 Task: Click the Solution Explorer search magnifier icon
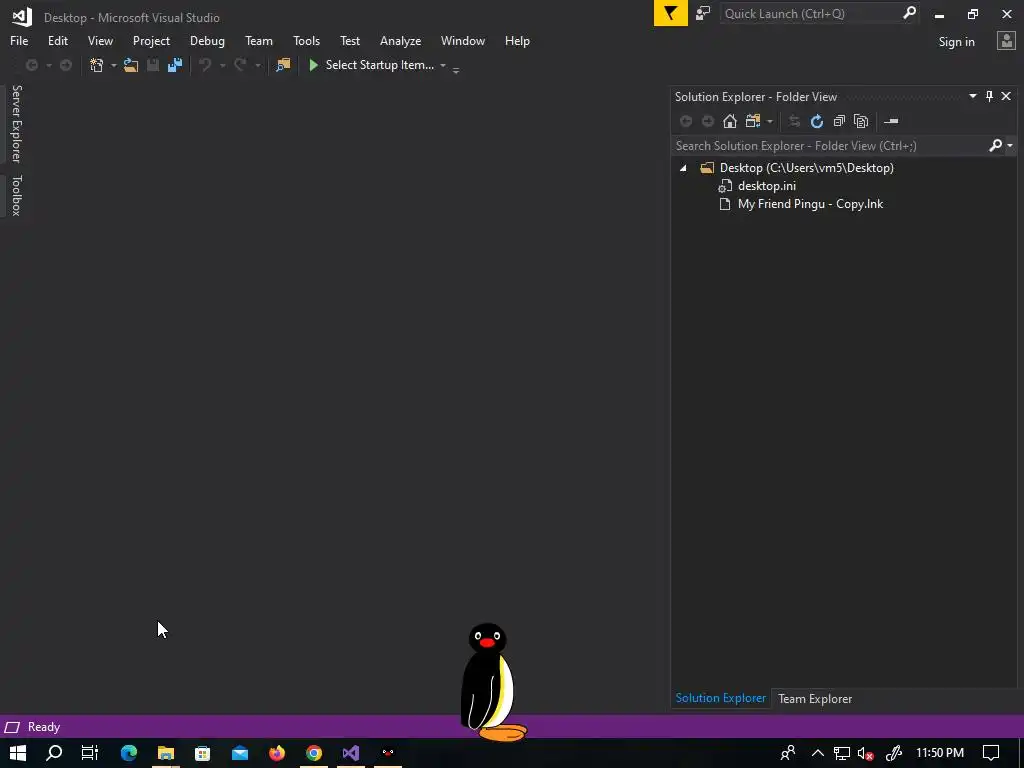(995, 145)
